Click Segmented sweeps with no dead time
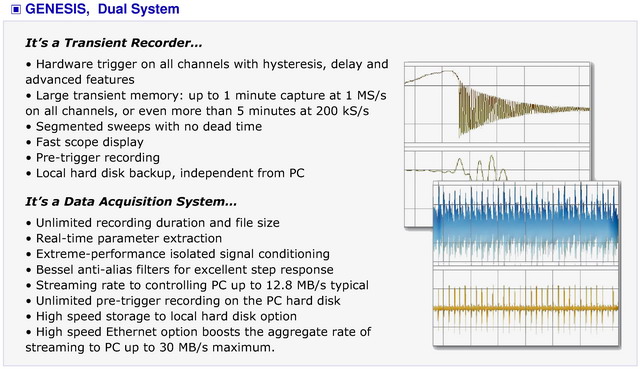This screenshot has height=369, width=640. coord(144,127)
